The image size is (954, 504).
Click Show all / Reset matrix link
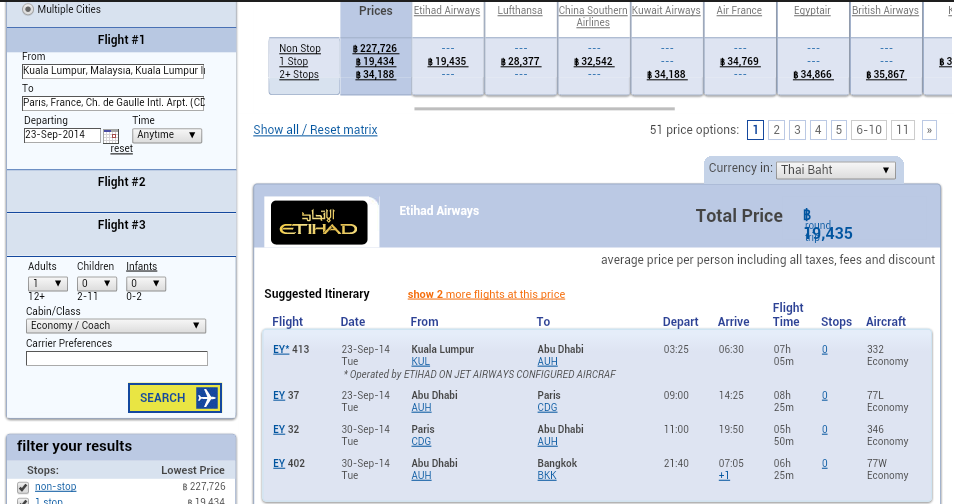(315, 130)
